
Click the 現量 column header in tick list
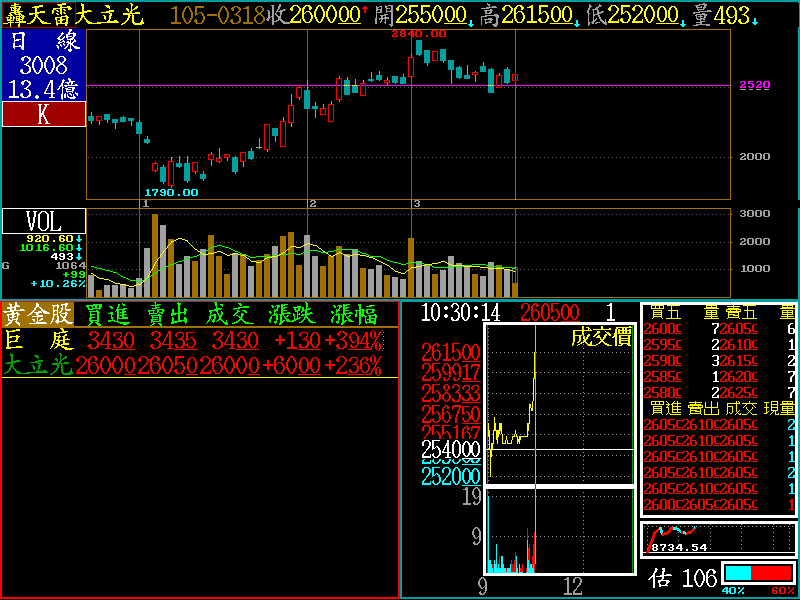(x=779, y=408)
